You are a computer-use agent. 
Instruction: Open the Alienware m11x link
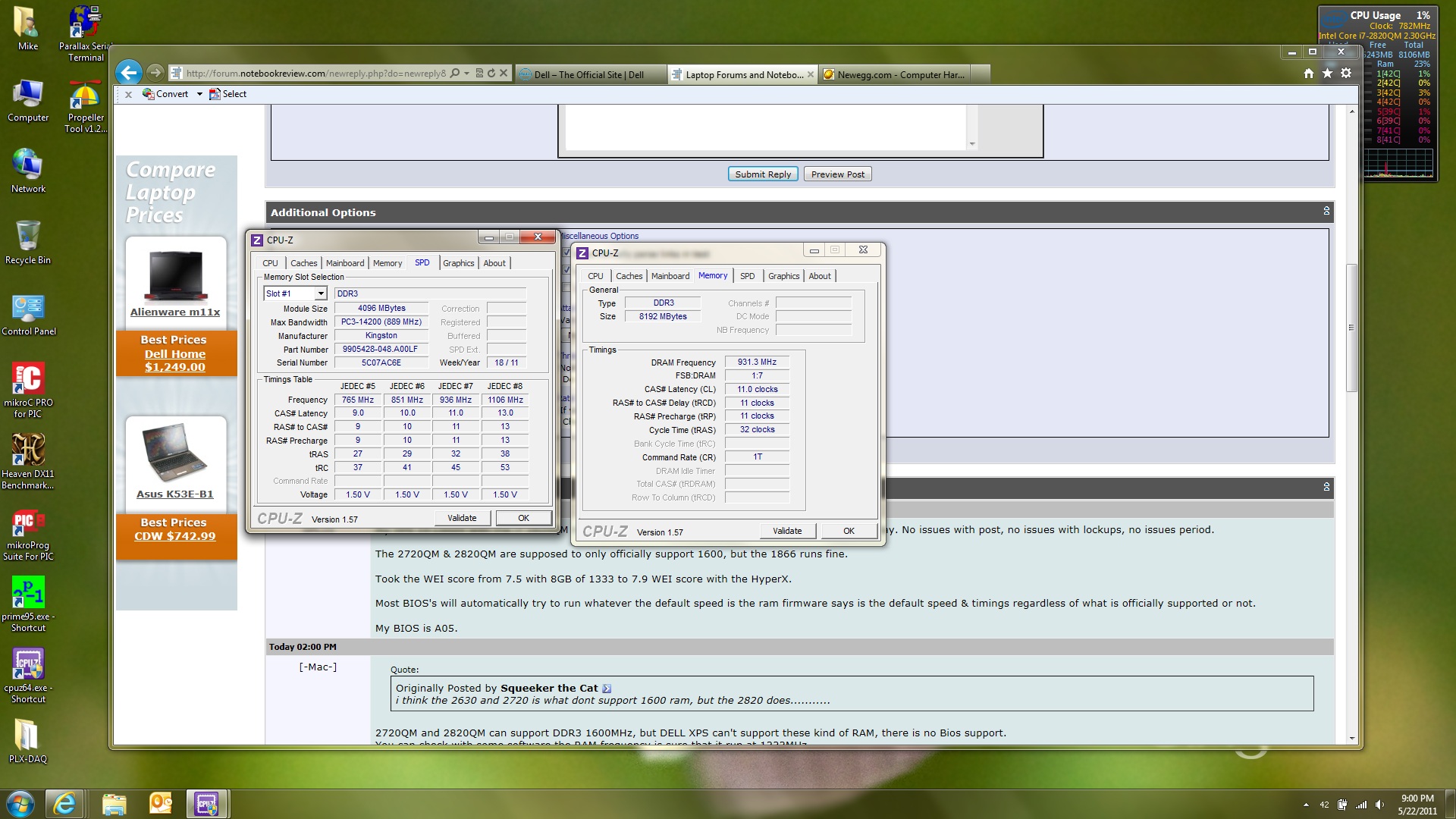[x=175, y=312]
